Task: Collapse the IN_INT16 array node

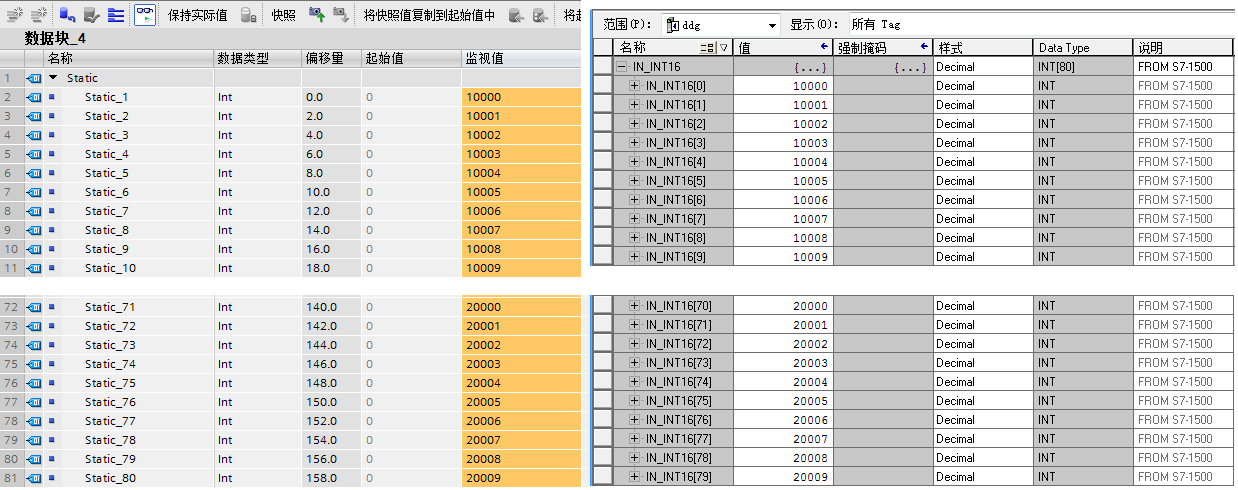Action: click(x=622, y=67)
